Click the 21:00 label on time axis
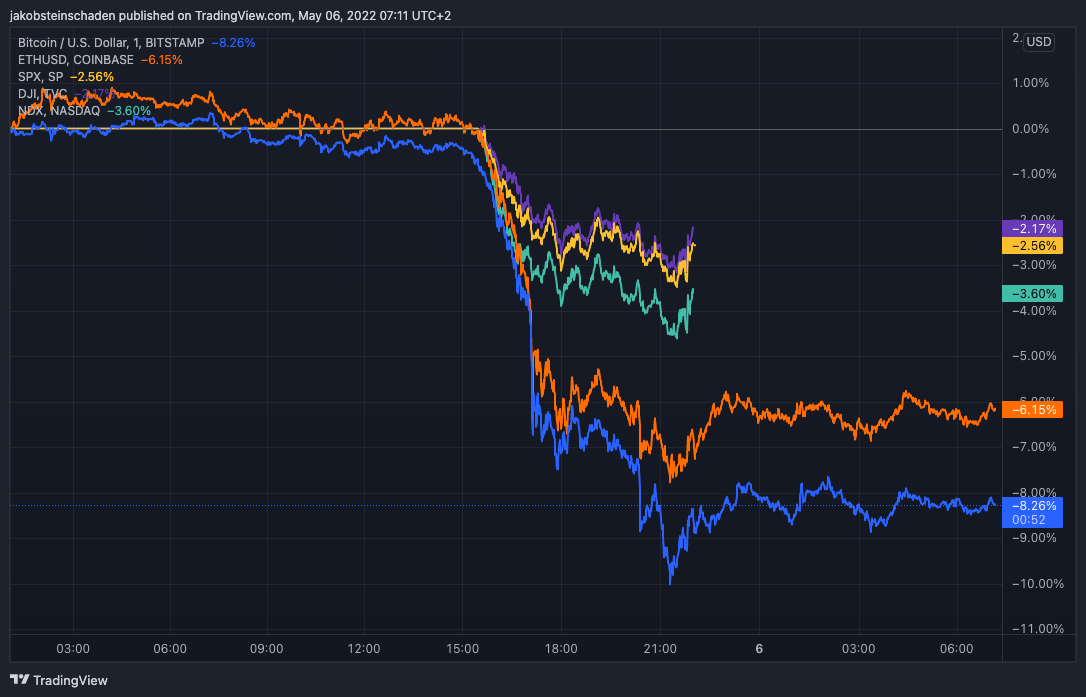 659,648
